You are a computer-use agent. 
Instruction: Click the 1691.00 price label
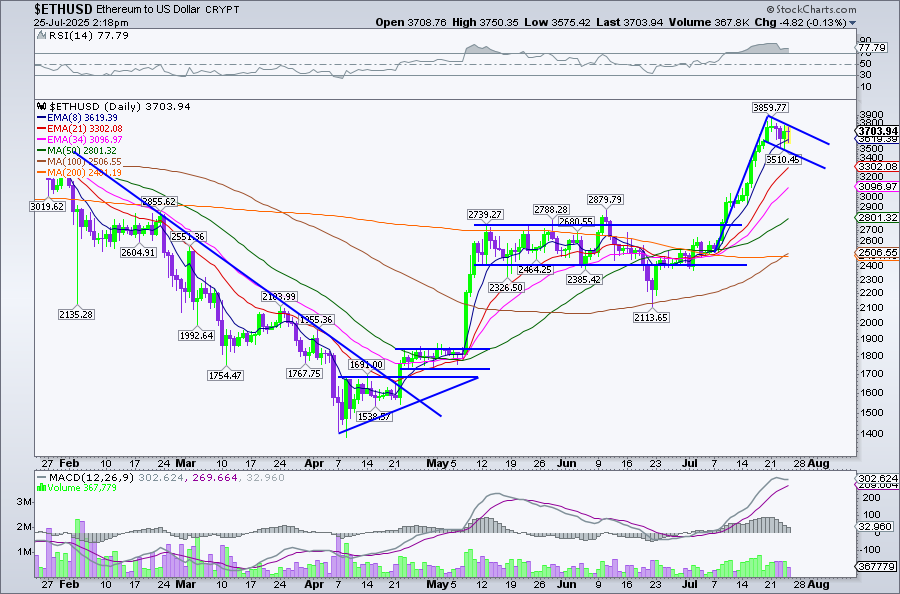coord(366,364)
